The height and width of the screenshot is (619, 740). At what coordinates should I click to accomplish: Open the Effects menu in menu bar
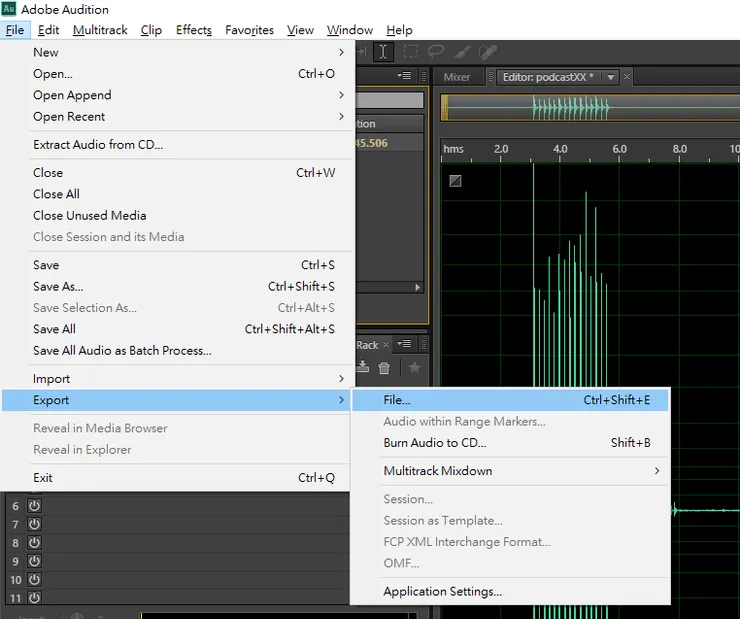[193, 30]
